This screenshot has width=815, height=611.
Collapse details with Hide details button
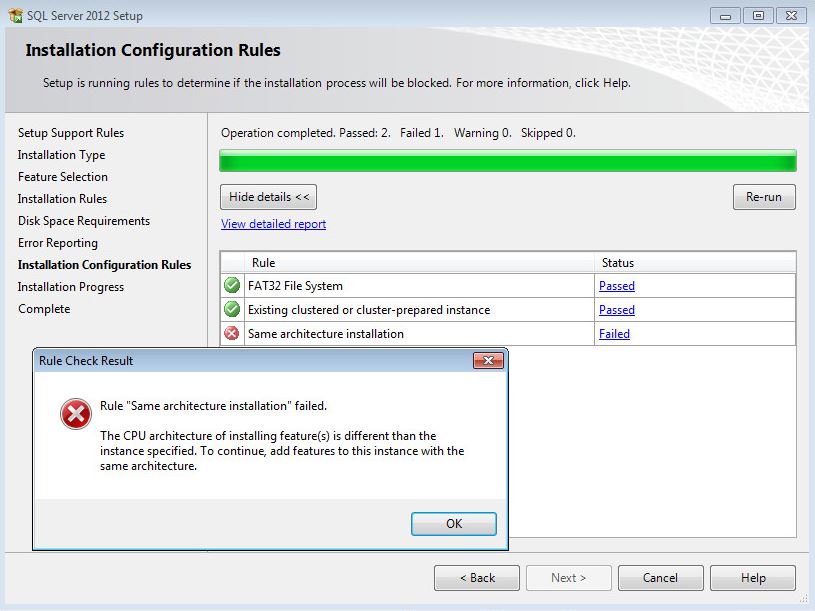tap(268, 197)
